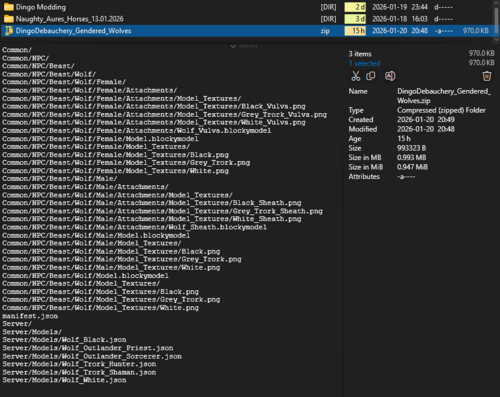Screen dimensions: 500x397
Task: Click the Wolf_Outlander_Priest.json line
Action: (x=88, y=348)
